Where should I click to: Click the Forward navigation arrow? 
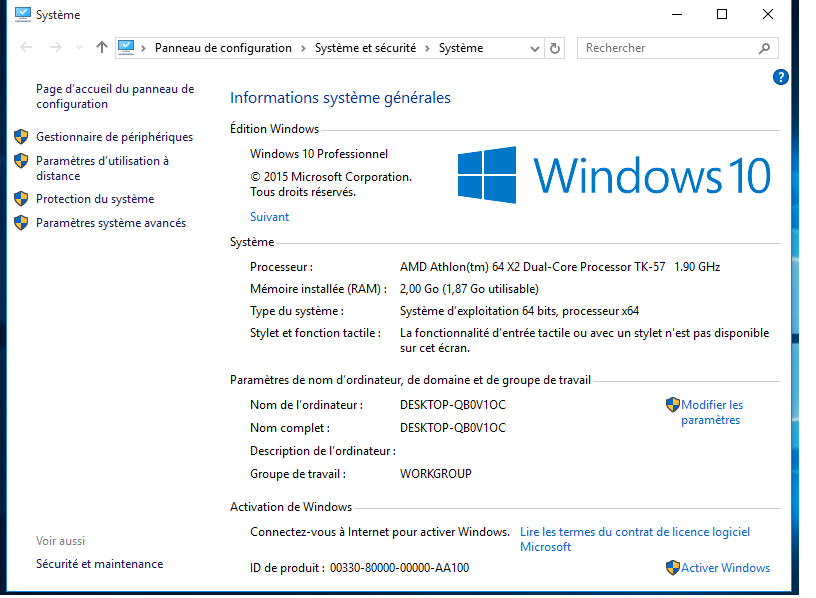[56, 48]
